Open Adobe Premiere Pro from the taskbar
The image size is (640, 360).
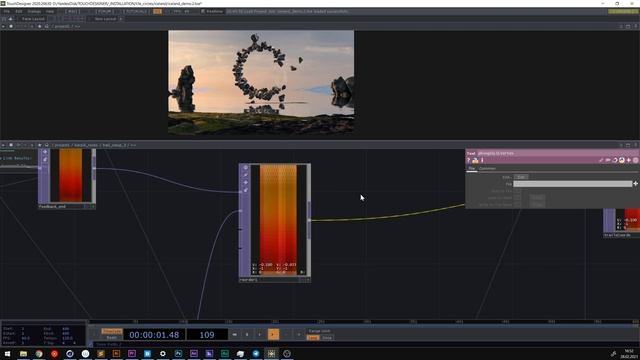coord(132,353)
